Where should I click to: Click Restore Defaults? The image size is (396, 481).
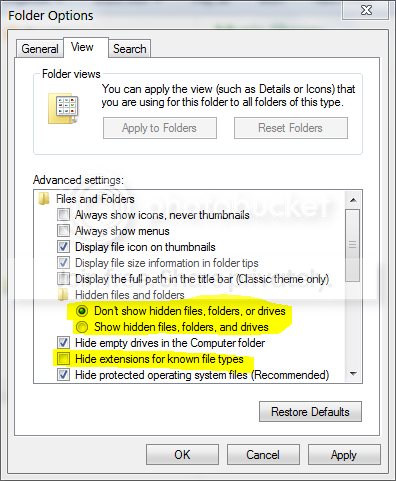click(x=310, y=412)
